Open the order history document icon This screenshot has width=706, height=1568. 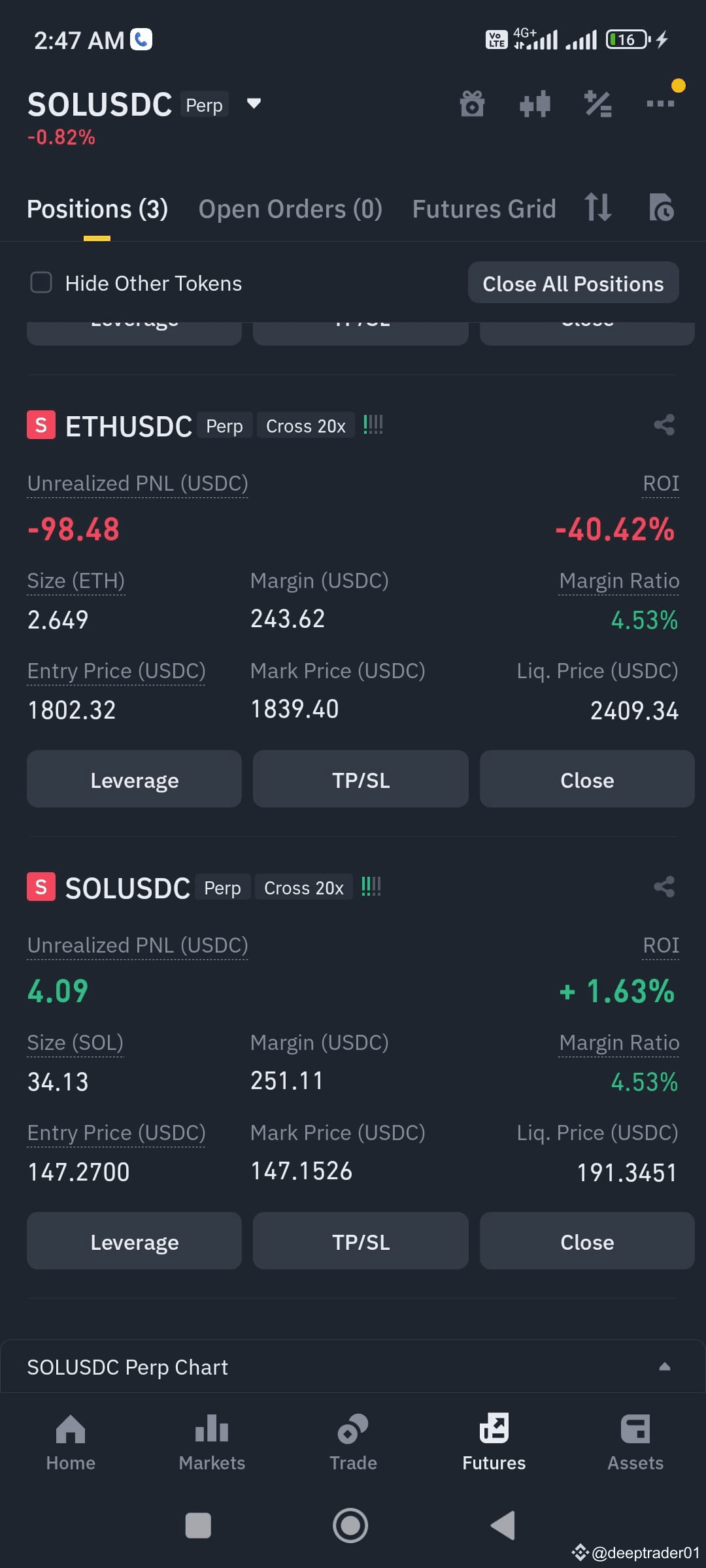661,208
